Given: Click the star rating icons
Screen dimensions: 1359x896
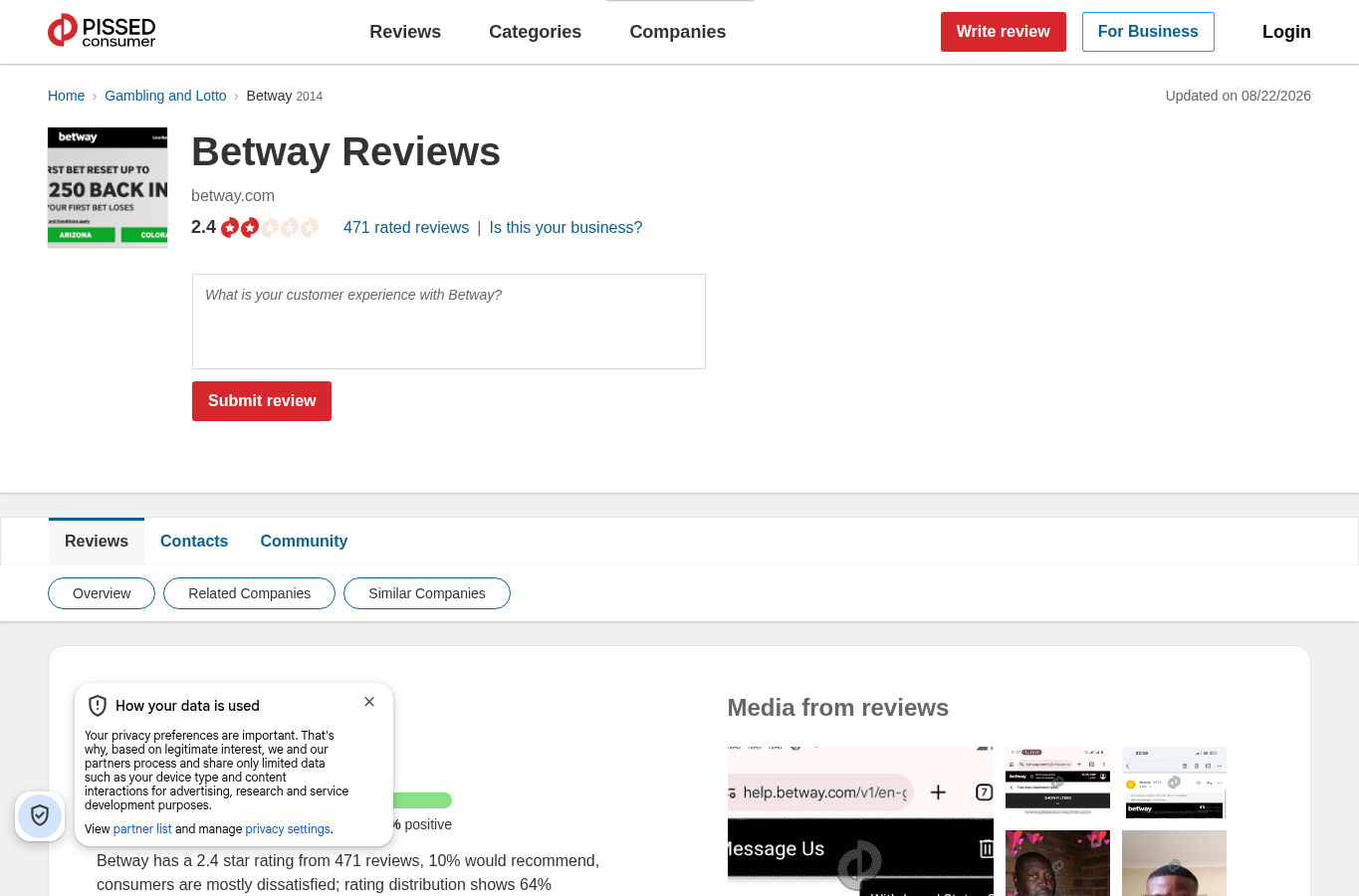Looking at the screenshot, I should coord(270,228).
